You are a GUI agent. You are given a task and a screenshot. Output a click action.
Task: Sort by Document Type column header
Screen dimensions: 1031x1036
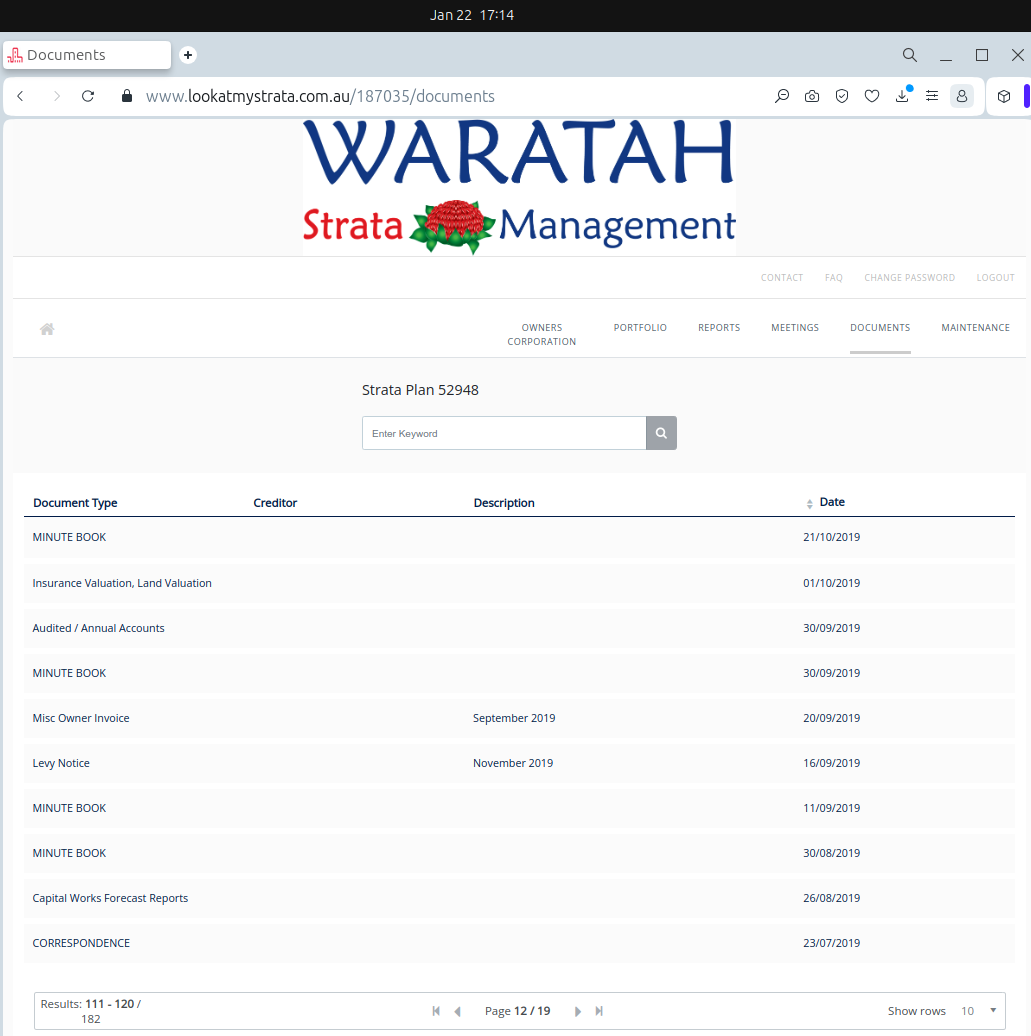pos(75,503)
